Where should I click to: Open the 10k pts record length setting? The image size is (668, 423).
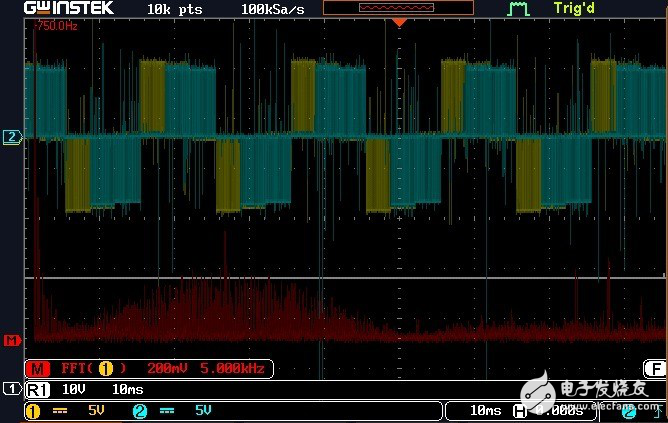point(173,8)
